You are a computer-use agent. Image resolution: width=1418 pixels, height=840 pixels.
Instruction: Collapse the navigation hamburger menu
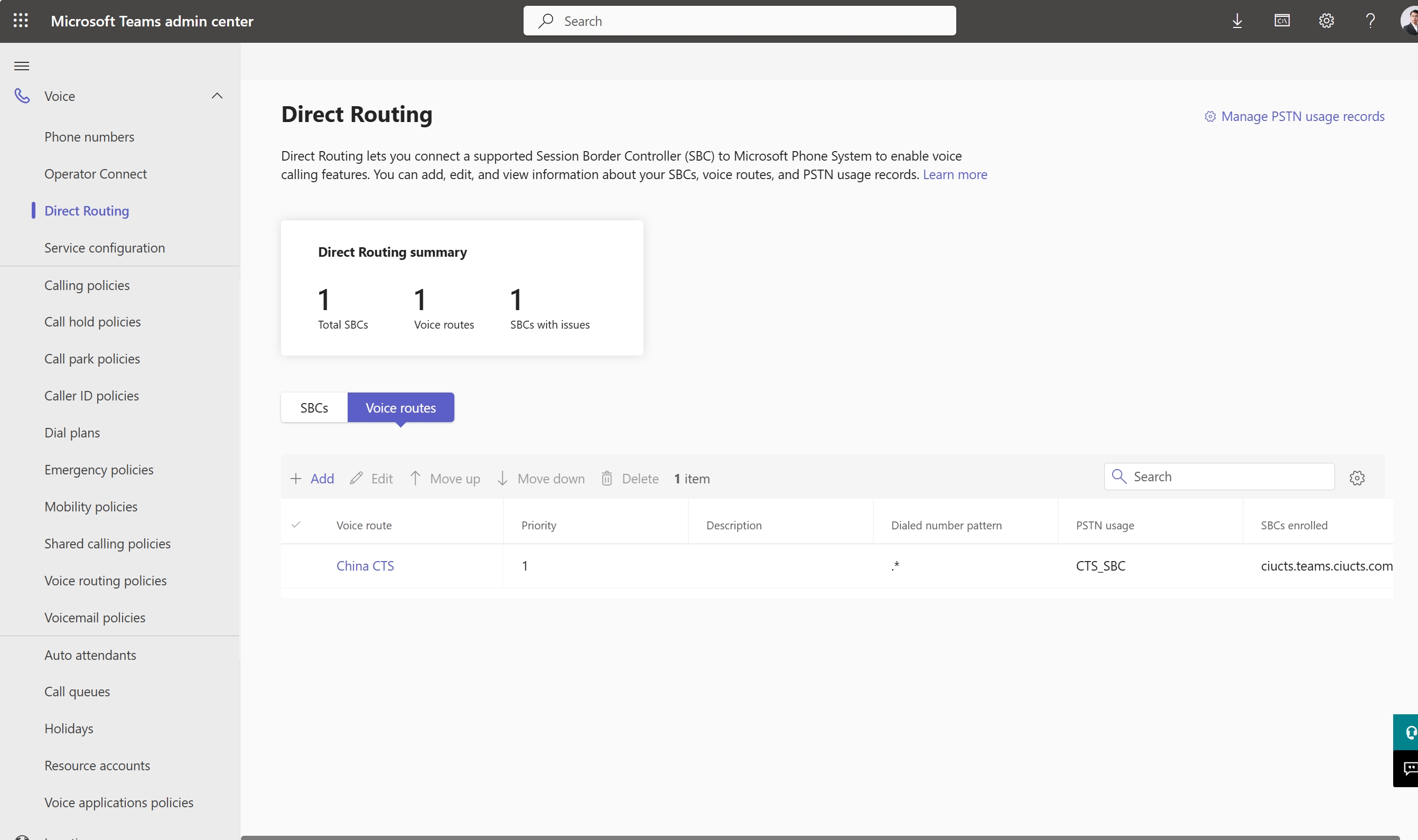tap(22, 66)
